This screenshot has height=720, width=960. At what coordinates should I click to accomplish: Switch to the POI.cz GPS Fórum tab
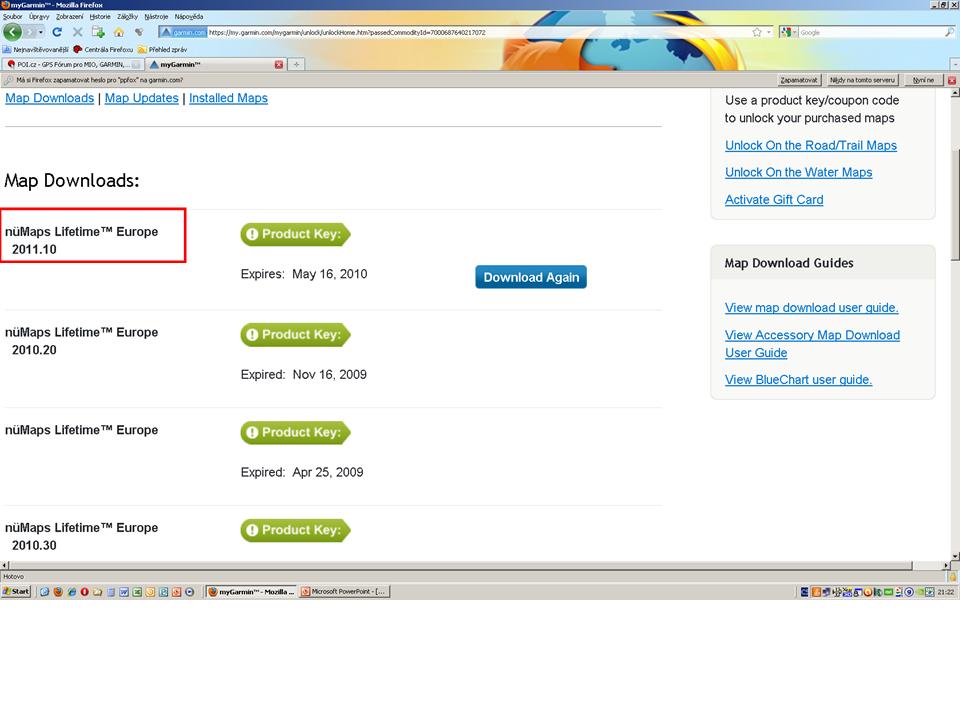point(70,64)
